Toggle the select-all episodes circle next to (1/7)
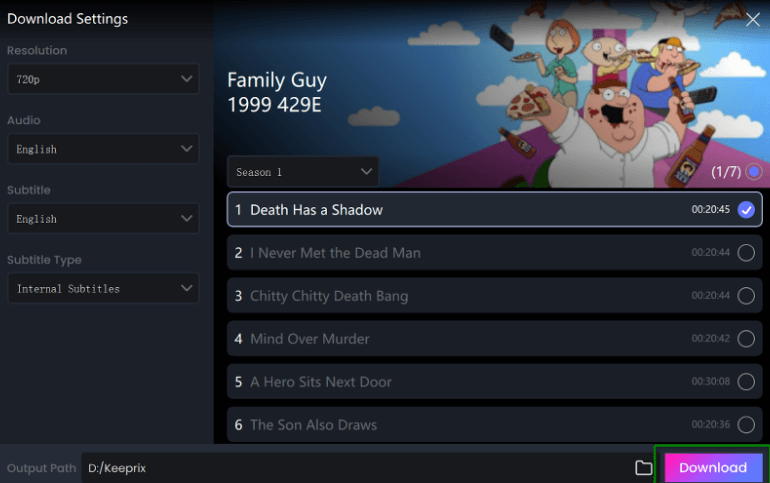 point(753,172)
